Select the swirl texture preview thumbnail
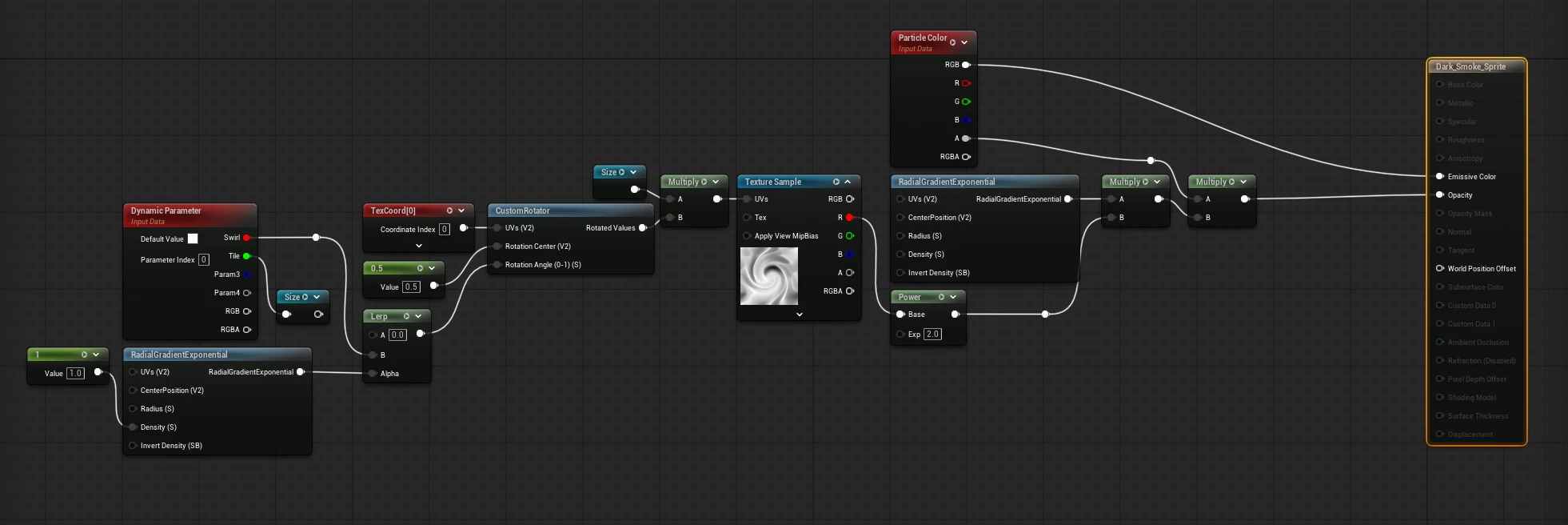1568x525 pixels. [x=769, y=276]
